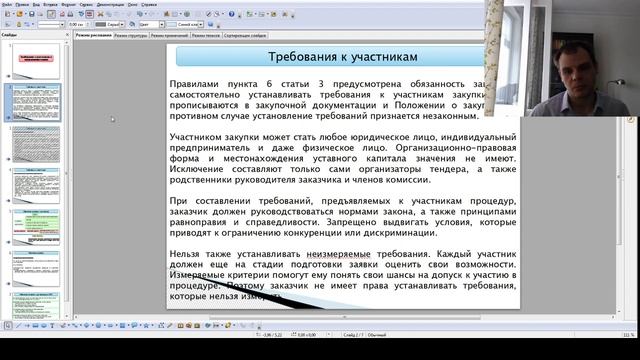The image size is (640, 360).
Task: Close the Слайды panel
Action: coord(67,35)
